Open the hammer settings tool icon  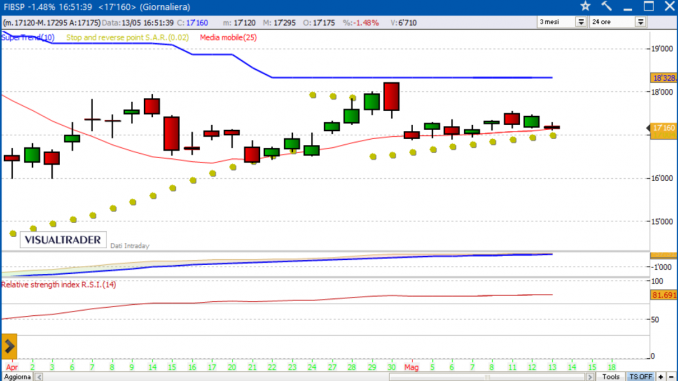tap(607, 6)
